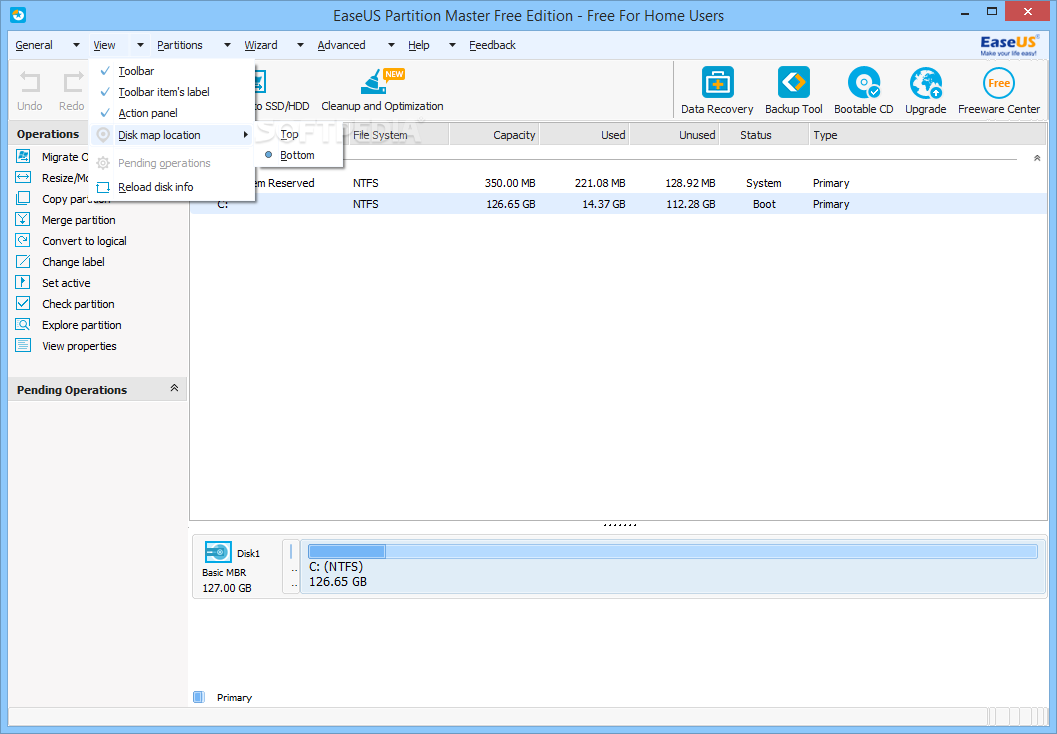Click the Status column header
Screen dimensions: 1057x734
pos(764,135)
